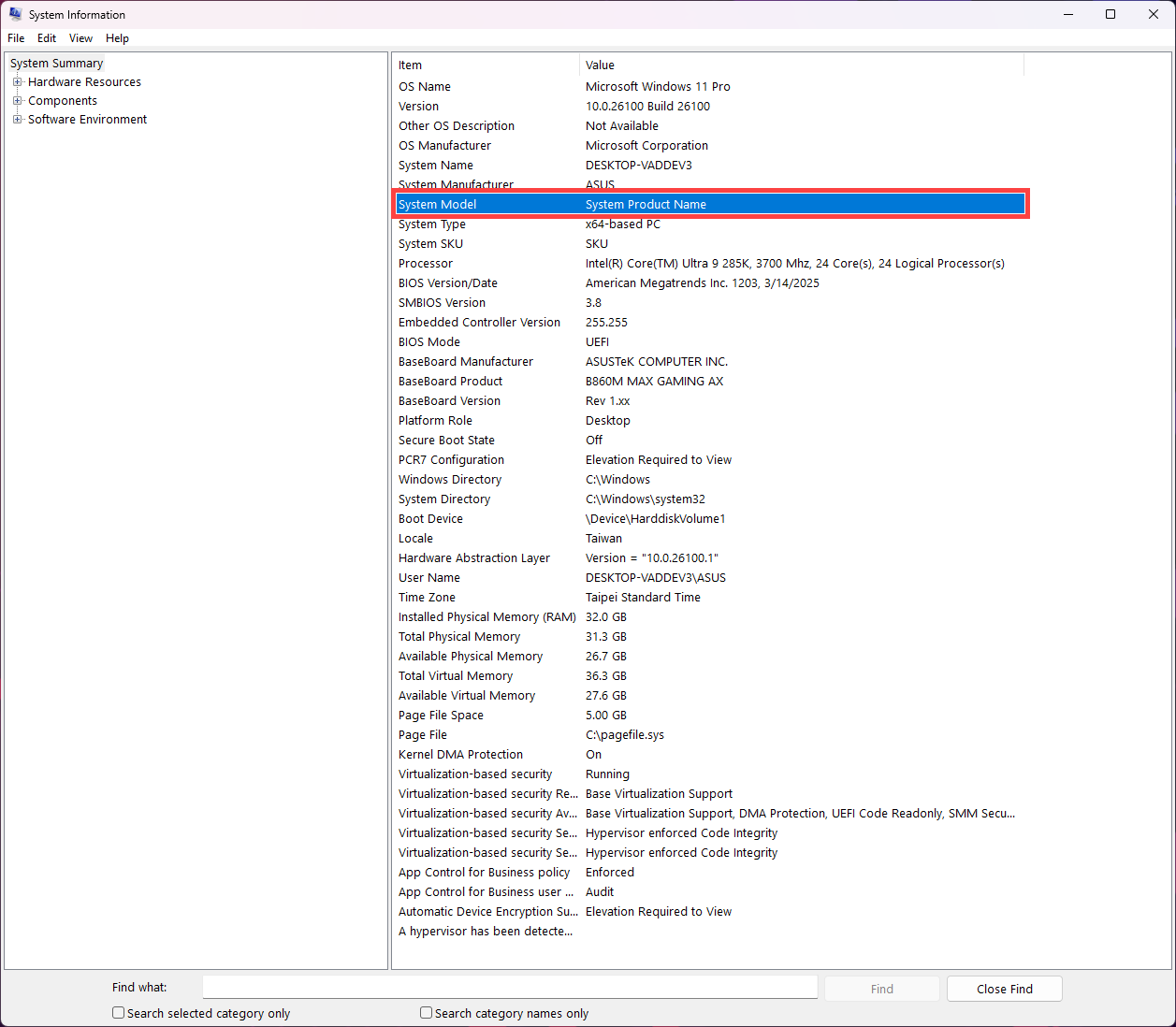Select the BaseBoard Manufacturer row
This screenshot has height=1027, width=1176.
[709, 362]
